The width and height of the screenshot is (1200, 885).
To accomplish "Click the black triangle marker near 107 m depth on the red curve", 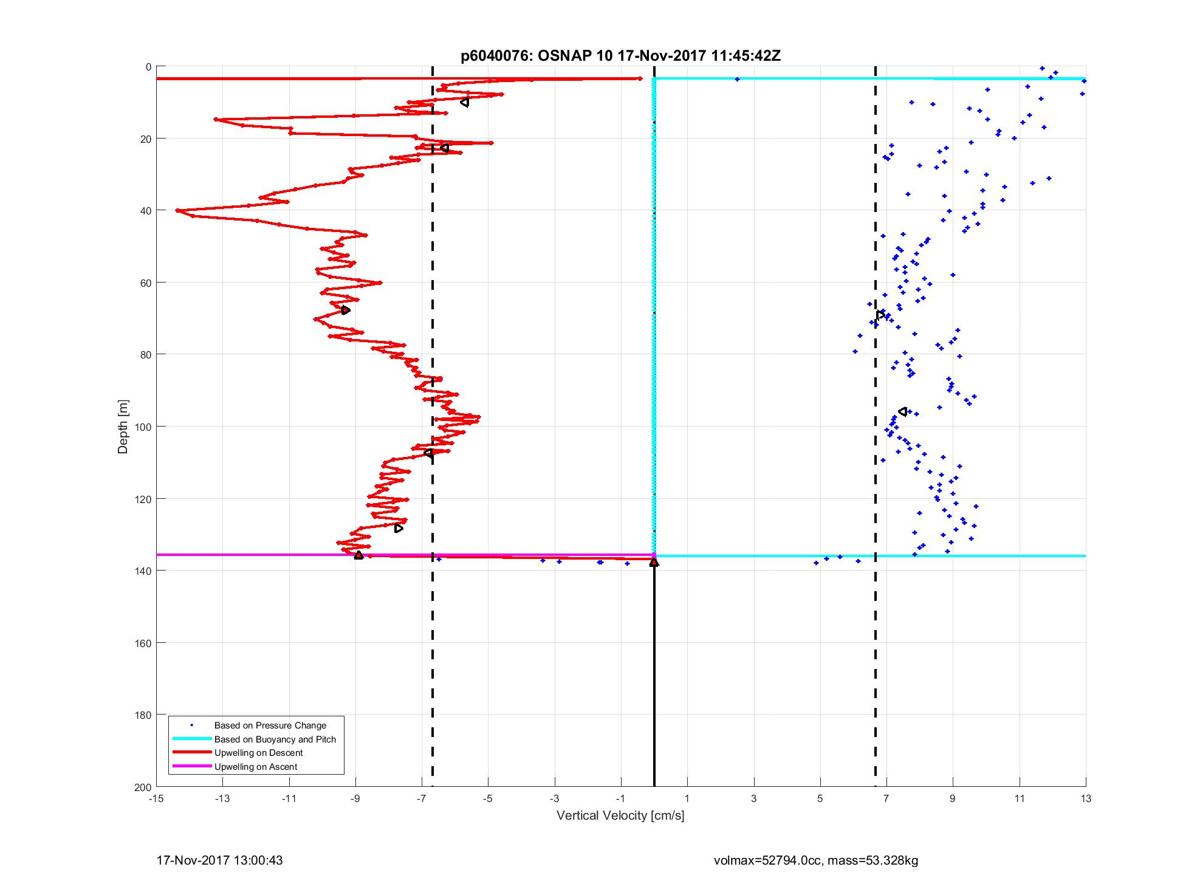I will 428,453.
